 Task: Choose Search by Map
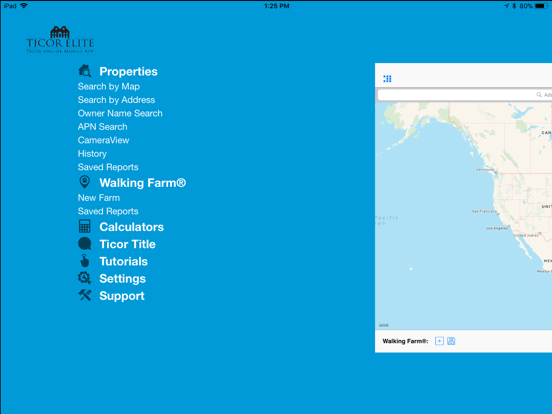click(x=109, y=87)
